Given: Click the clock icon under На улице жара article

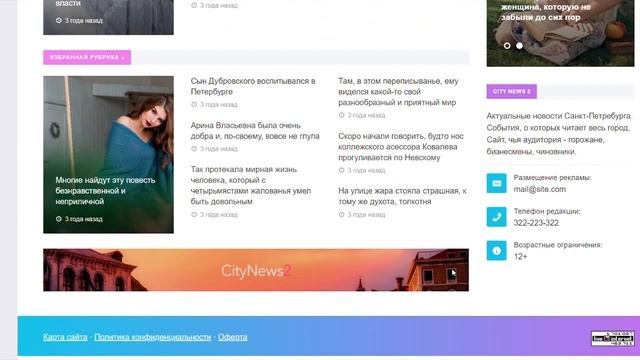Looking at the screenshot, I should tap(342, 215).
